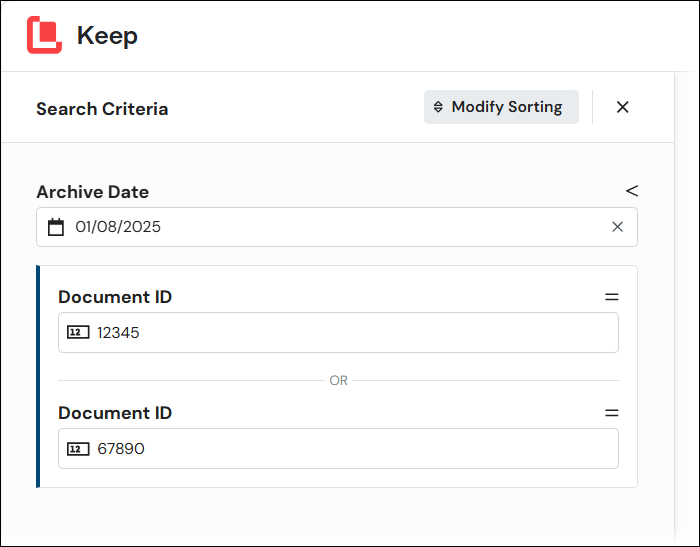Viewport: 700px width, 547px height.
Task: Click the OR separator text
Action: click(338, 380)
